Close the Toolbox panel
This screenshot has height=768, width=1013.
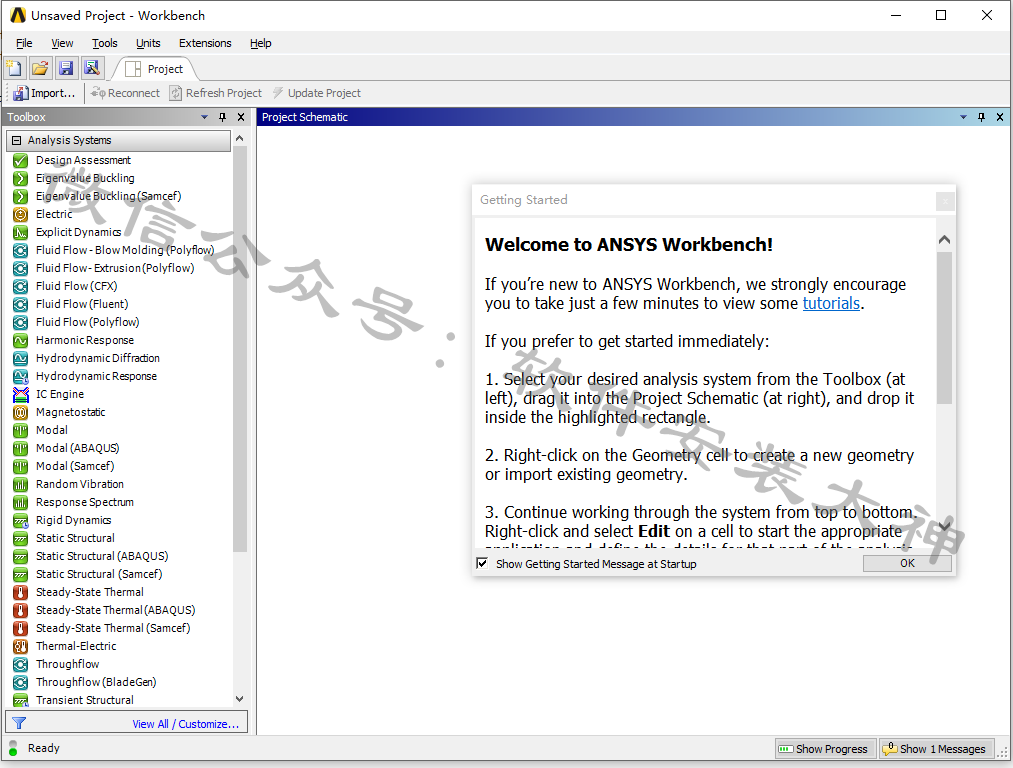(241, 117)
